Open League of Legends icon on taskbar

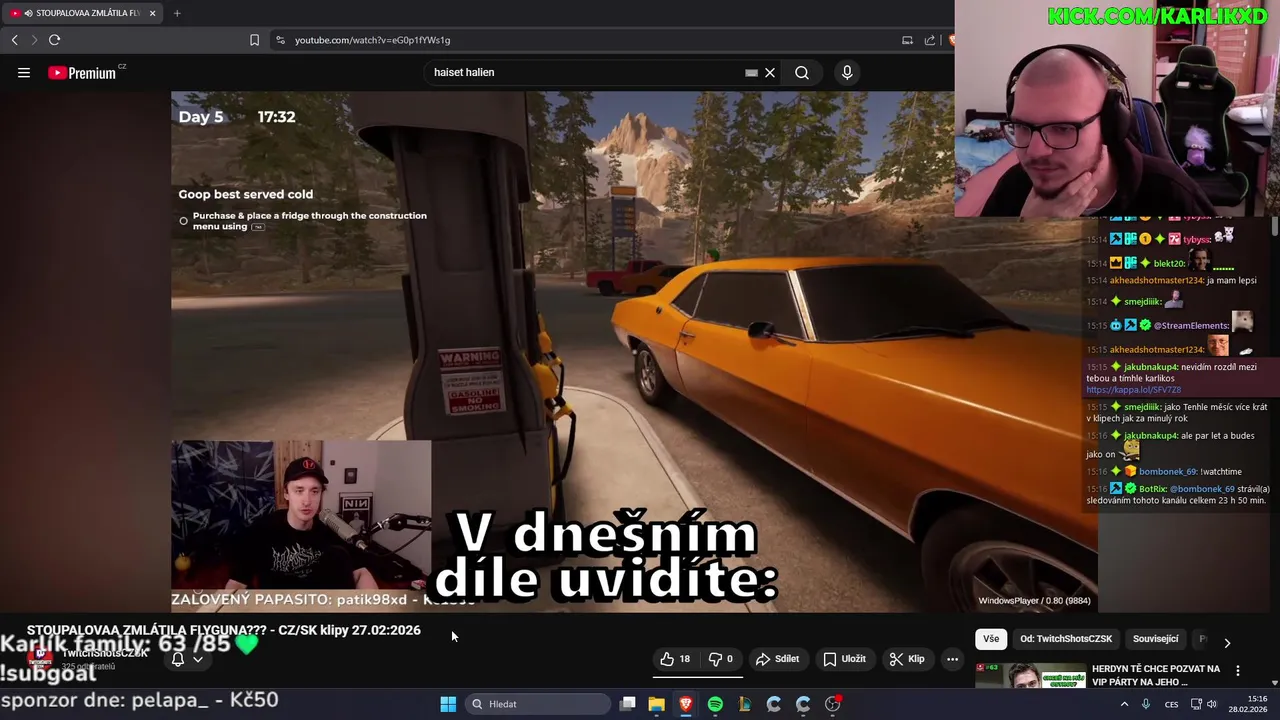(x=744, y=704)
